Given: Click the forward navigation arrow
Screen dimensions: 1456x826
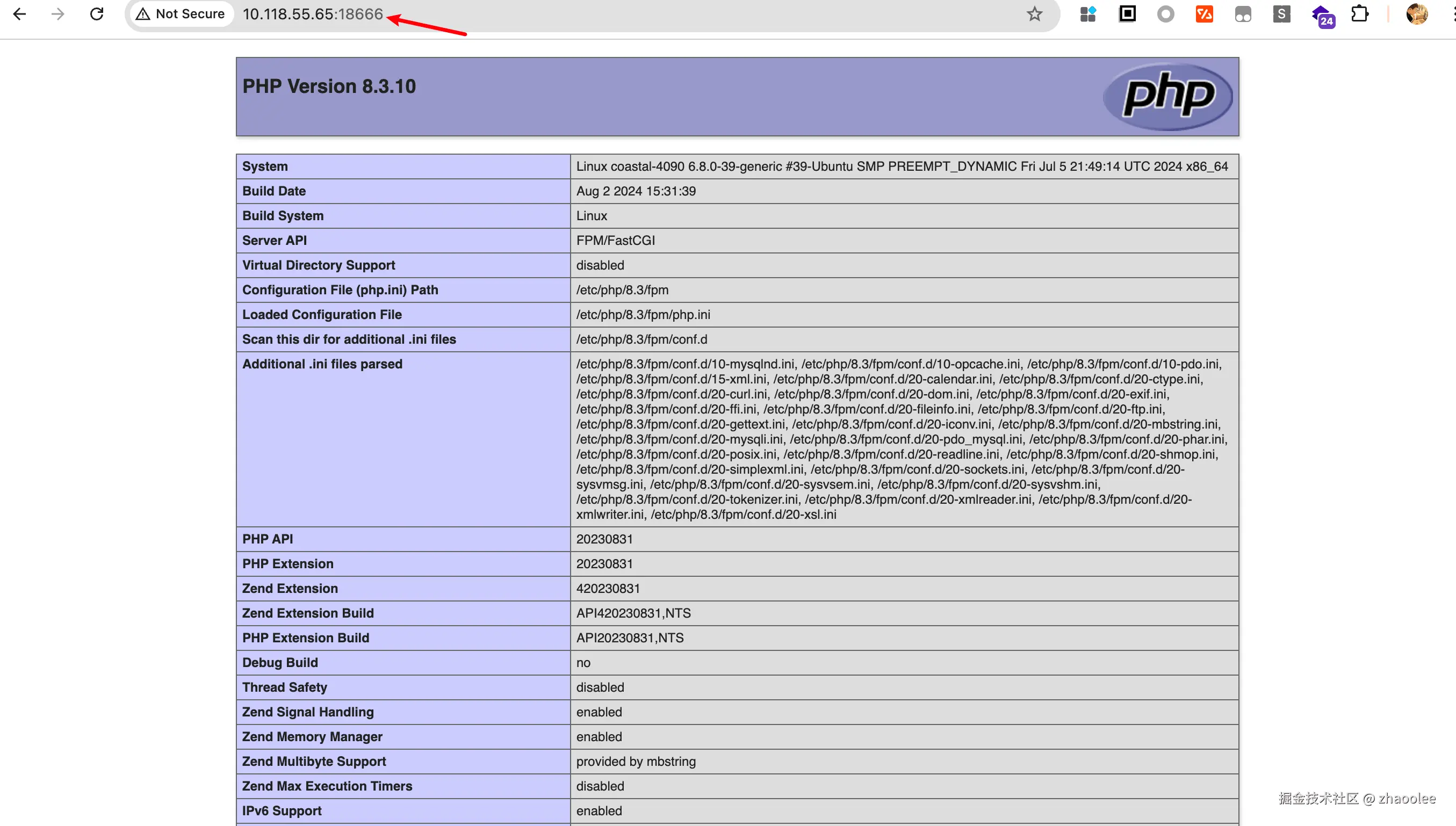Looking at the screenshot, I should pos(58,13).
